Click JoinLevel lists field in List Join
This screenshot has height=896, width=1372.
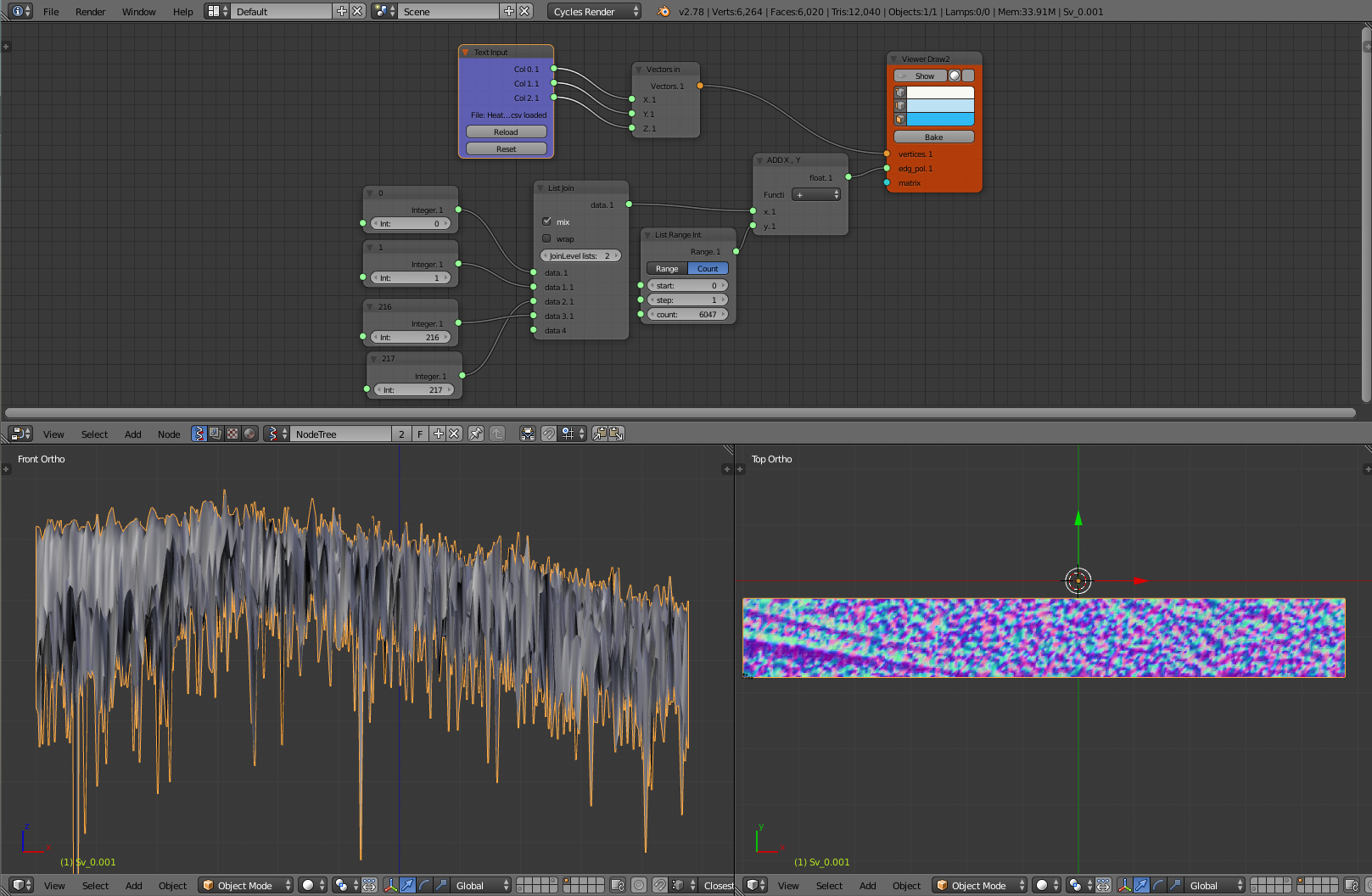[581, 255]
